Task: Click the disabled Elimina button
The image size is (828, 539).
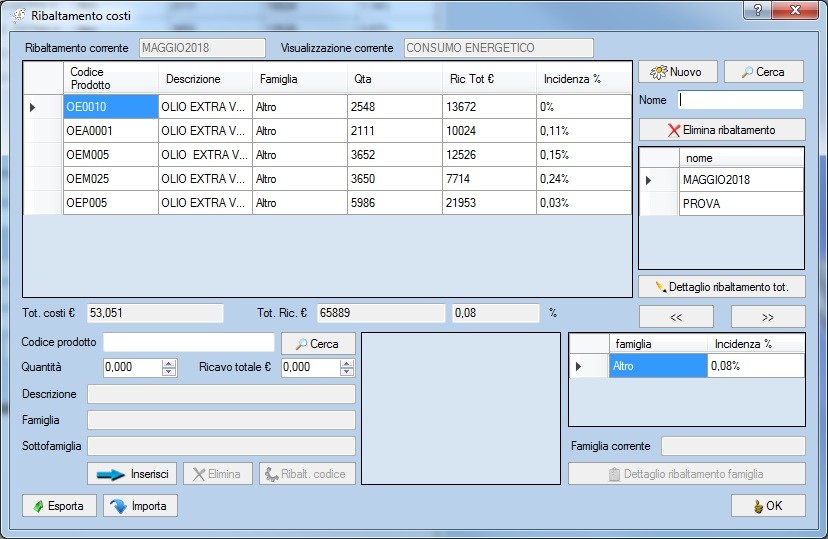Action: [x=218, y=474]
